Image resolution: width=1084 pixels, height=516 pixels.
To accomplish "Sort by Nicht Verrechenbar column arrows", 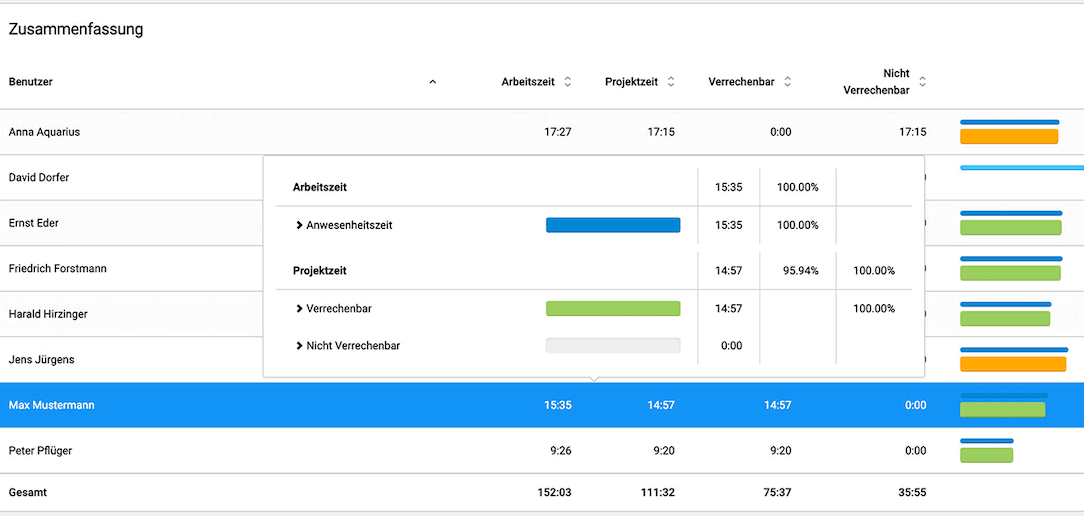I will click(922, 82).
